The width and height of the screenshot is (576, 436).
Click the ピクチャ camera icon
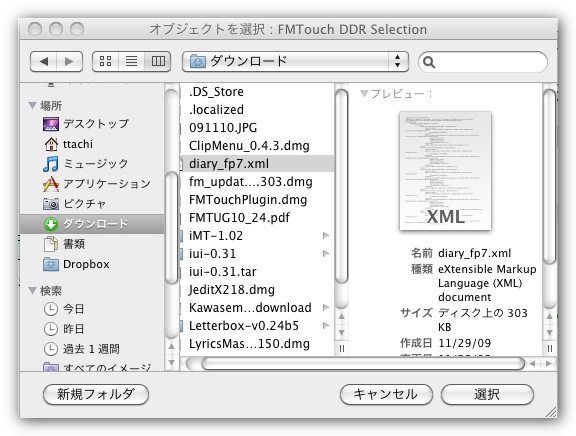point(51,203)
